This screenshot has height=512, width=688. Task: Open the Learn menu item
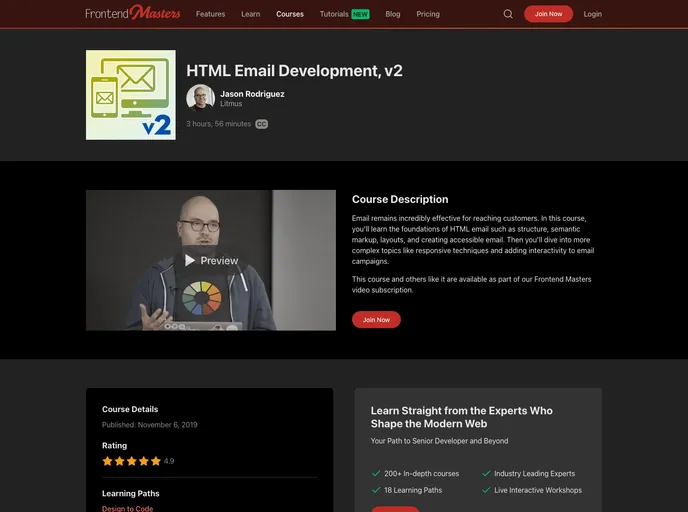coord(251,14)
